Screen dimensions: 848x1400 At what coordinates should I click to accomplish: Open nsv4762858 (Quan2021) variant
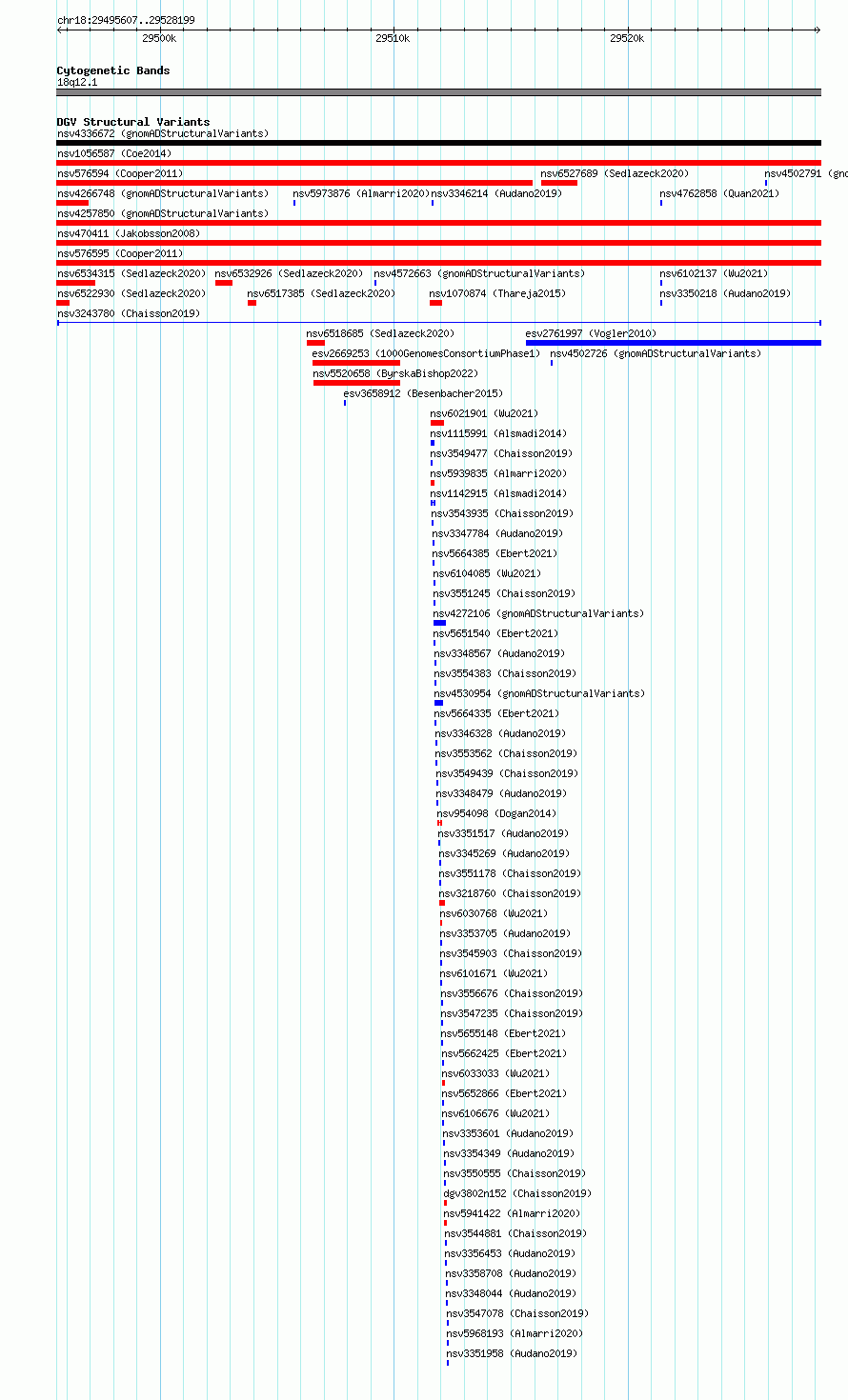click(x=719, y=193)
